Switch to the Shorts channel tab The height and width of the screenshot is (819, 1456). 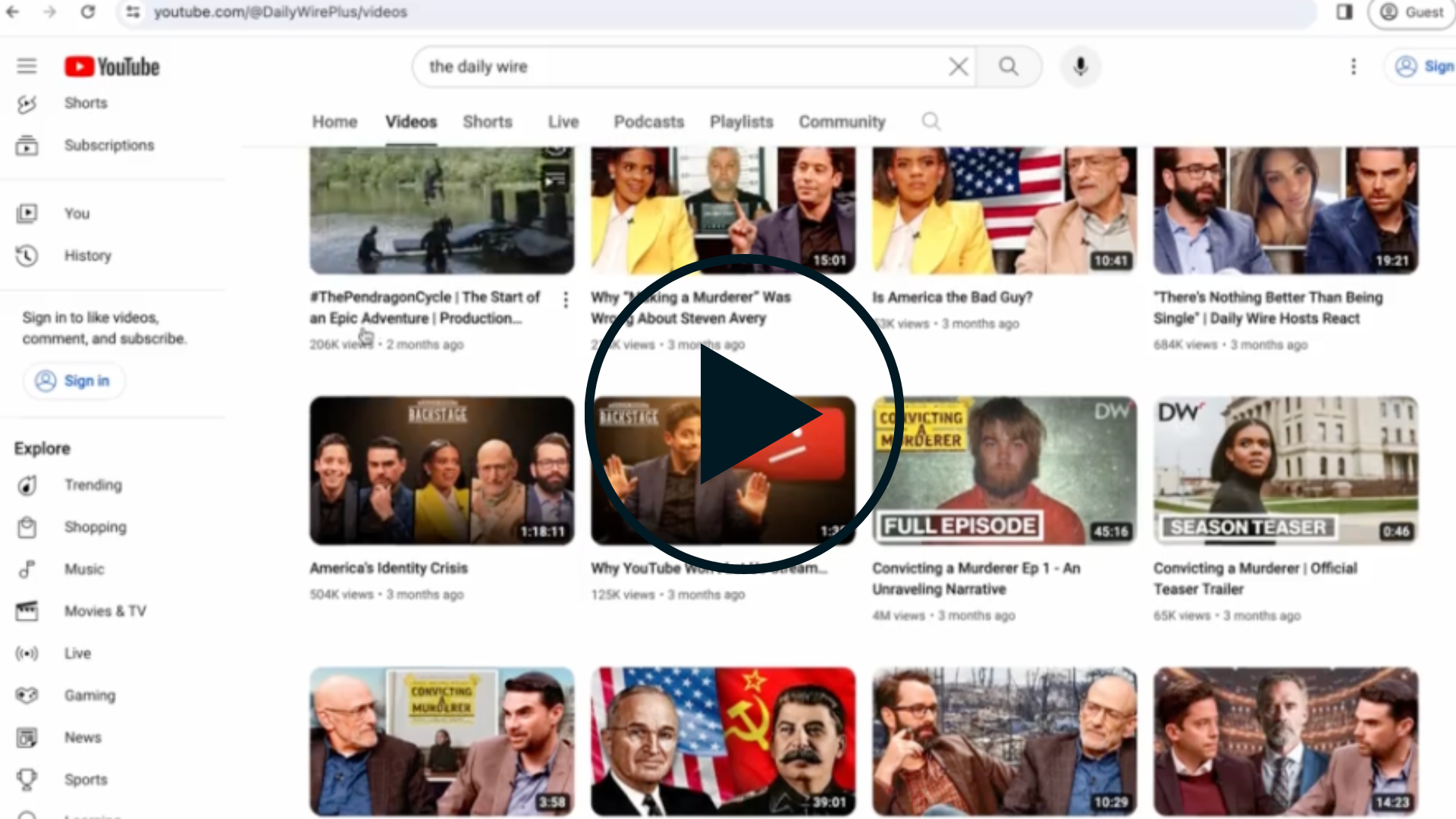[488, 121]
